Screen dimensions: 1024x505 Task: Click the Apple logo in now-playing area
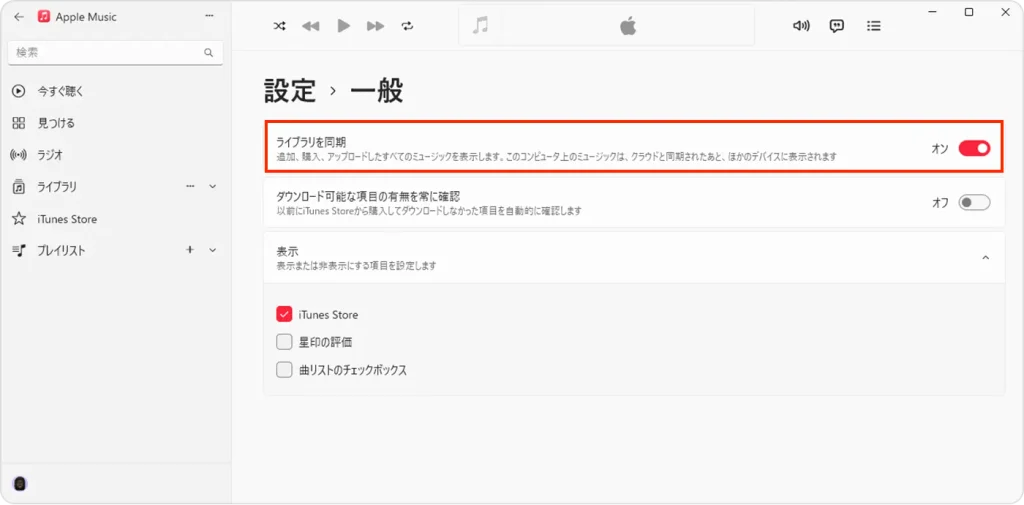coord(628,26)
